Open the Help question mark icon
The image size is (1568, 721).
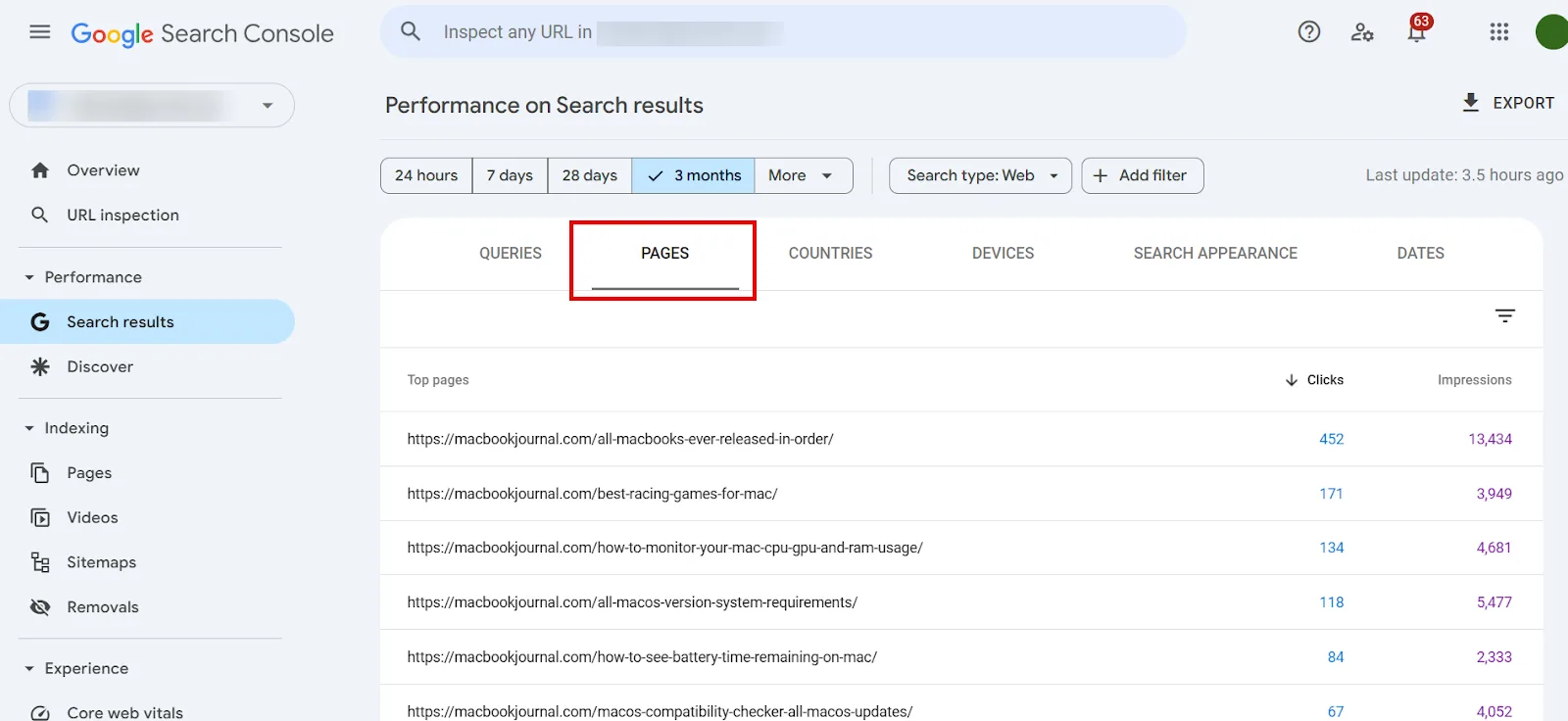click(1309, 31)
